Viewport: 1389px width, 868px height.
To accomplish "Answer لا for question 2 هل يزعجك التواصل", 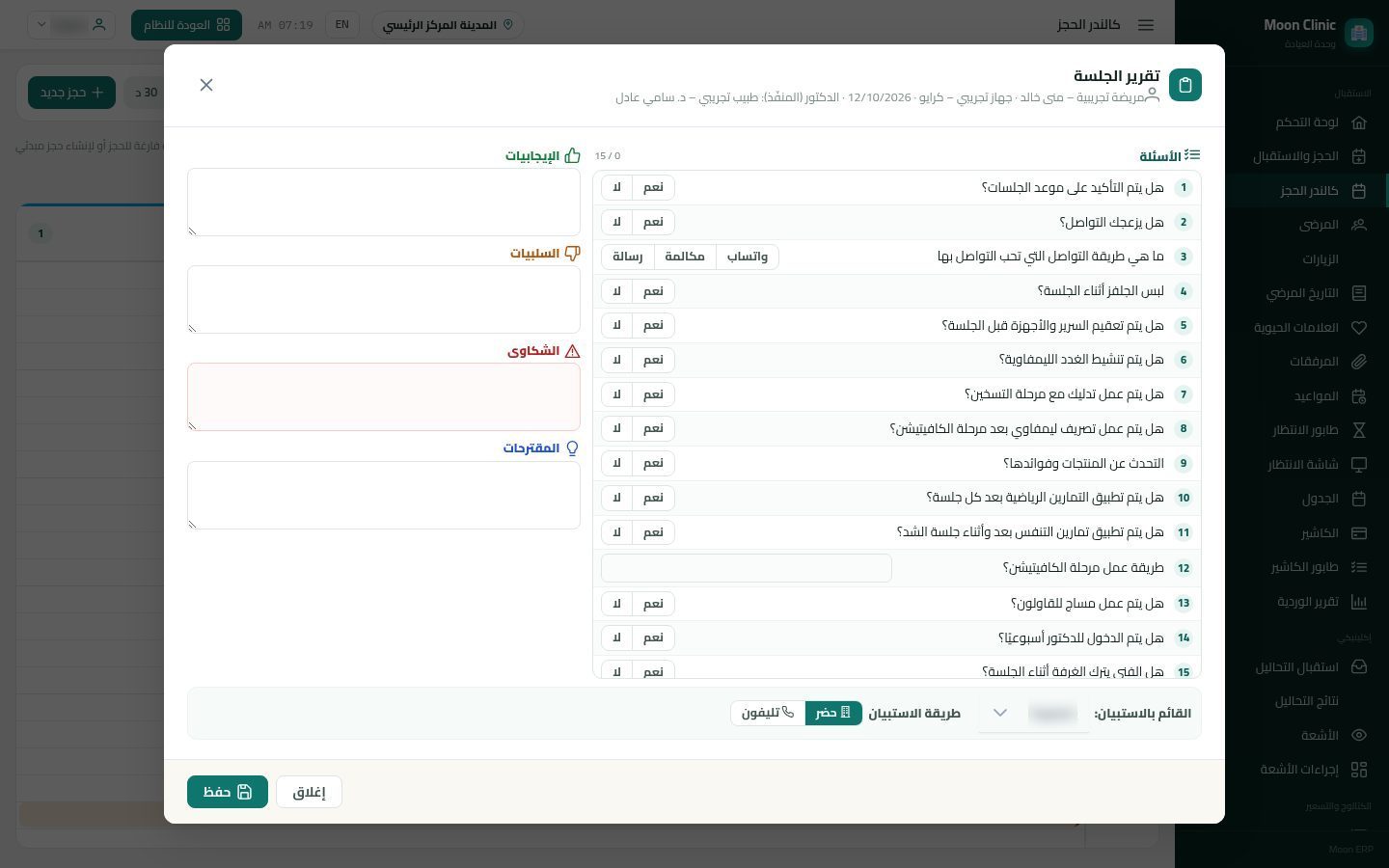I will (x=617, y=222).
